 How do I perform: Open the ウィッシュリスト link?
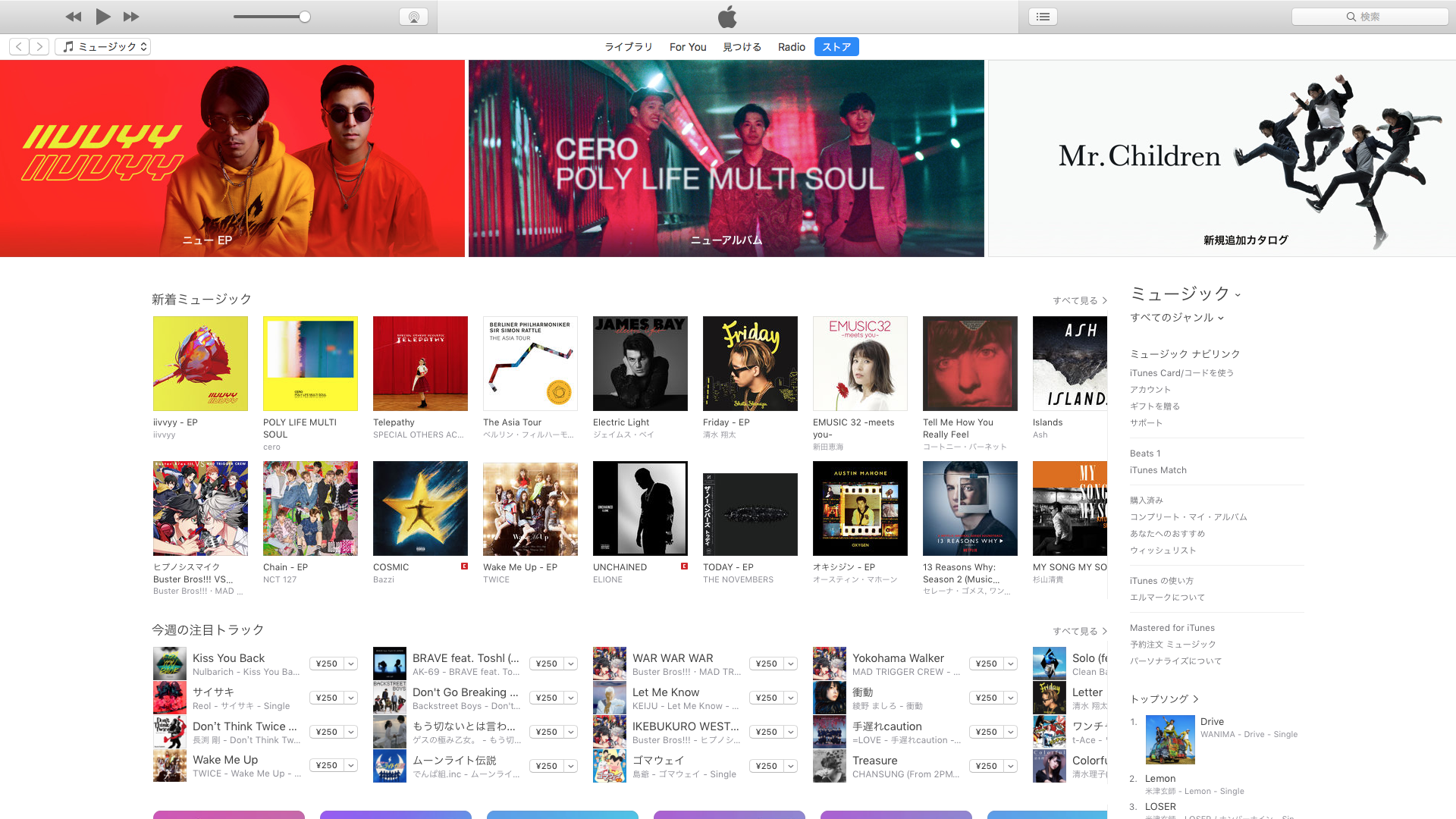click(1163, 551)
